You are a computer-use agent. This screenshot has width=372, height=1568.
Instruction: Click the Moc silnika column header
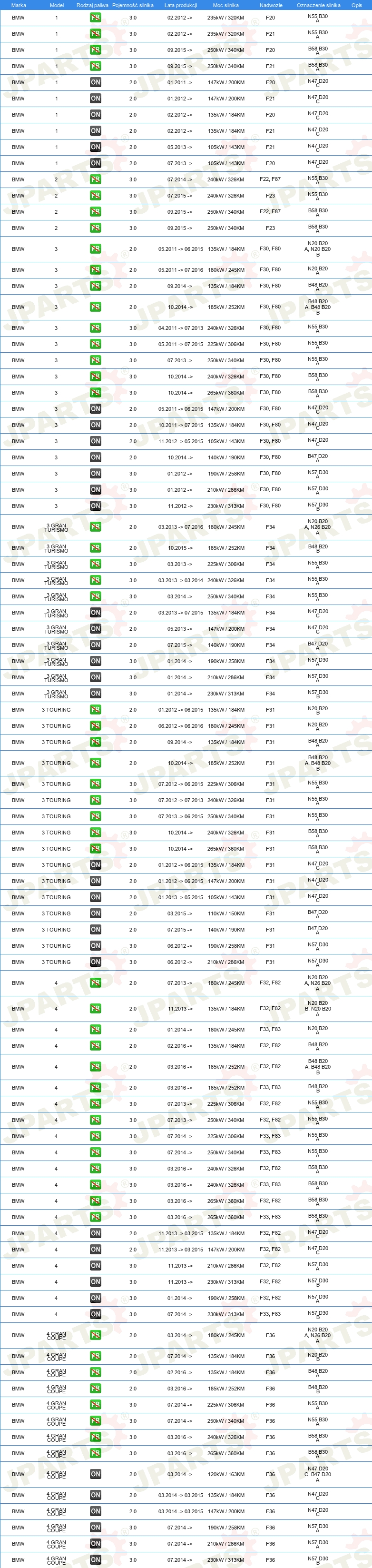[x=225, y=6]
